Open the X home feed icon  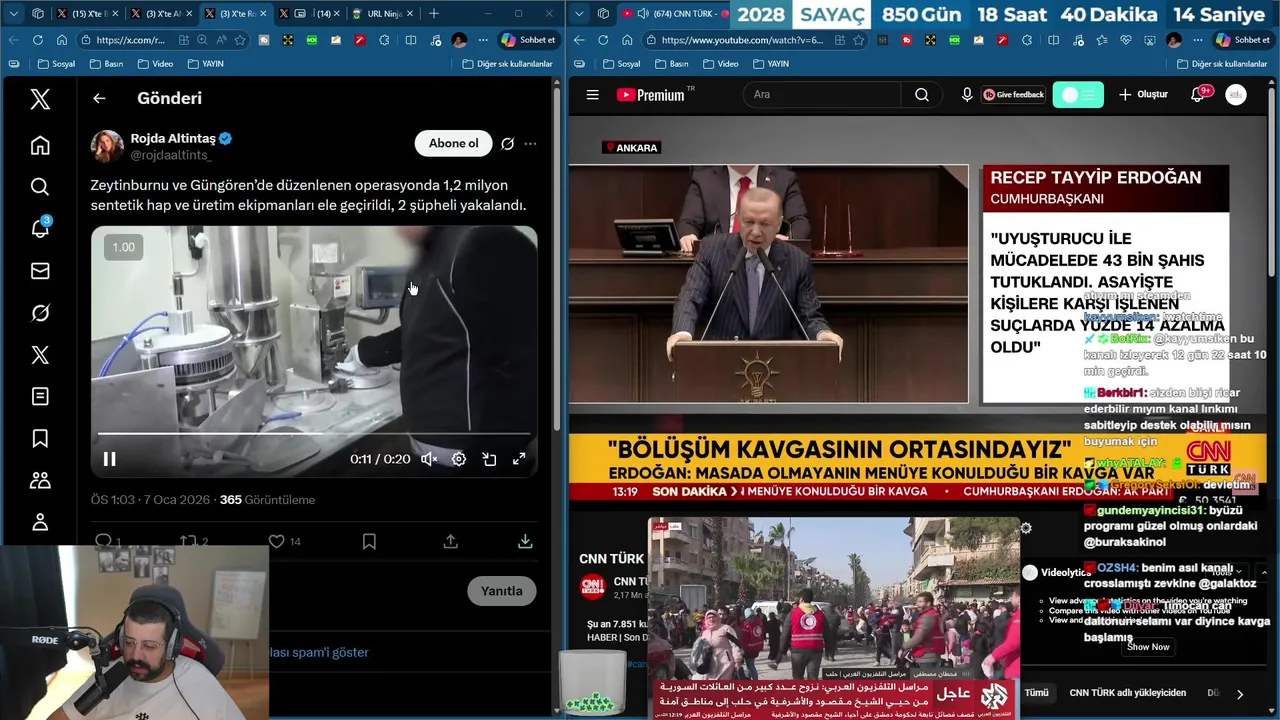coord(40,145)
